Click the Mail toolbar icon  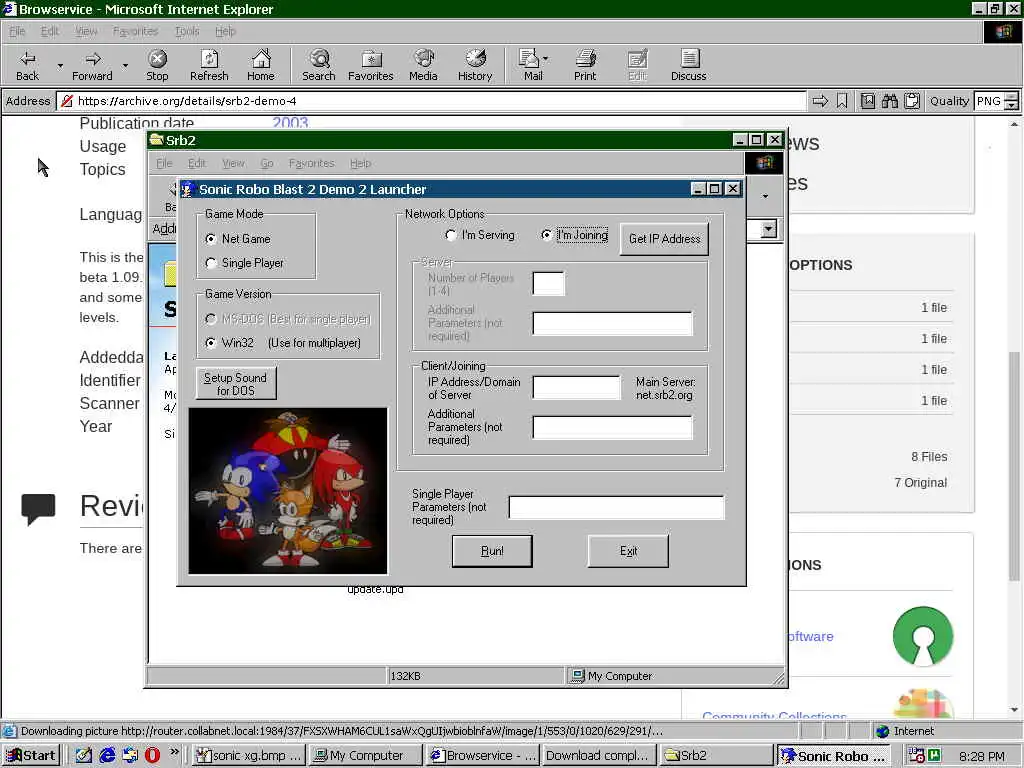pos(530,65)
